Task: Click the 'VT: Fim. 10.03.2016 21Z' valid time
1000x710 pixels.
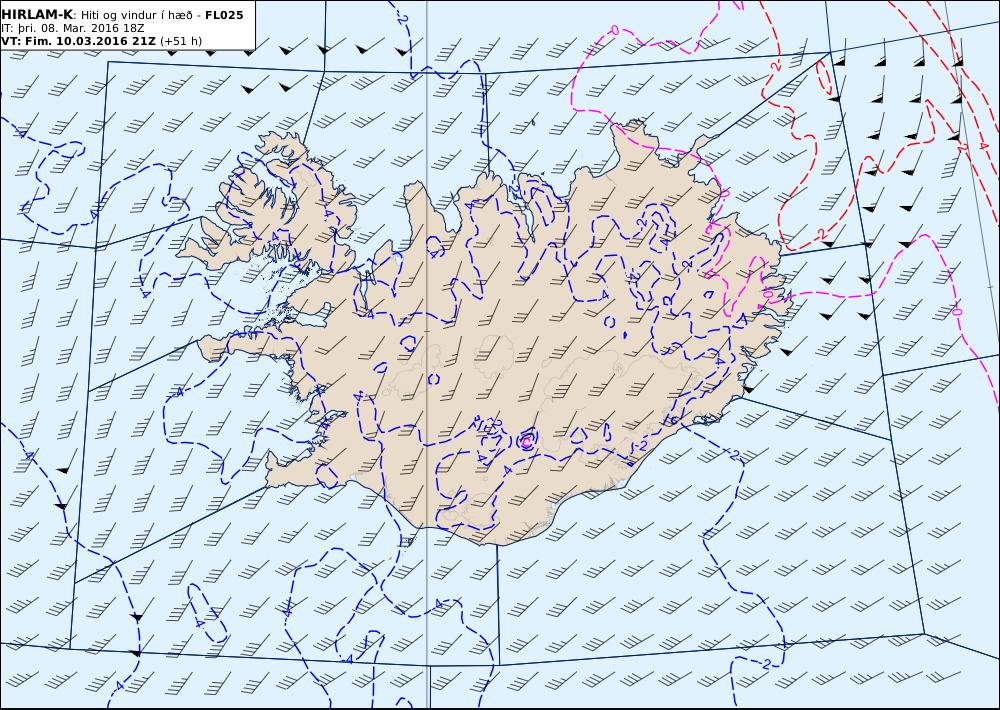Action: (x=78, y=41)
